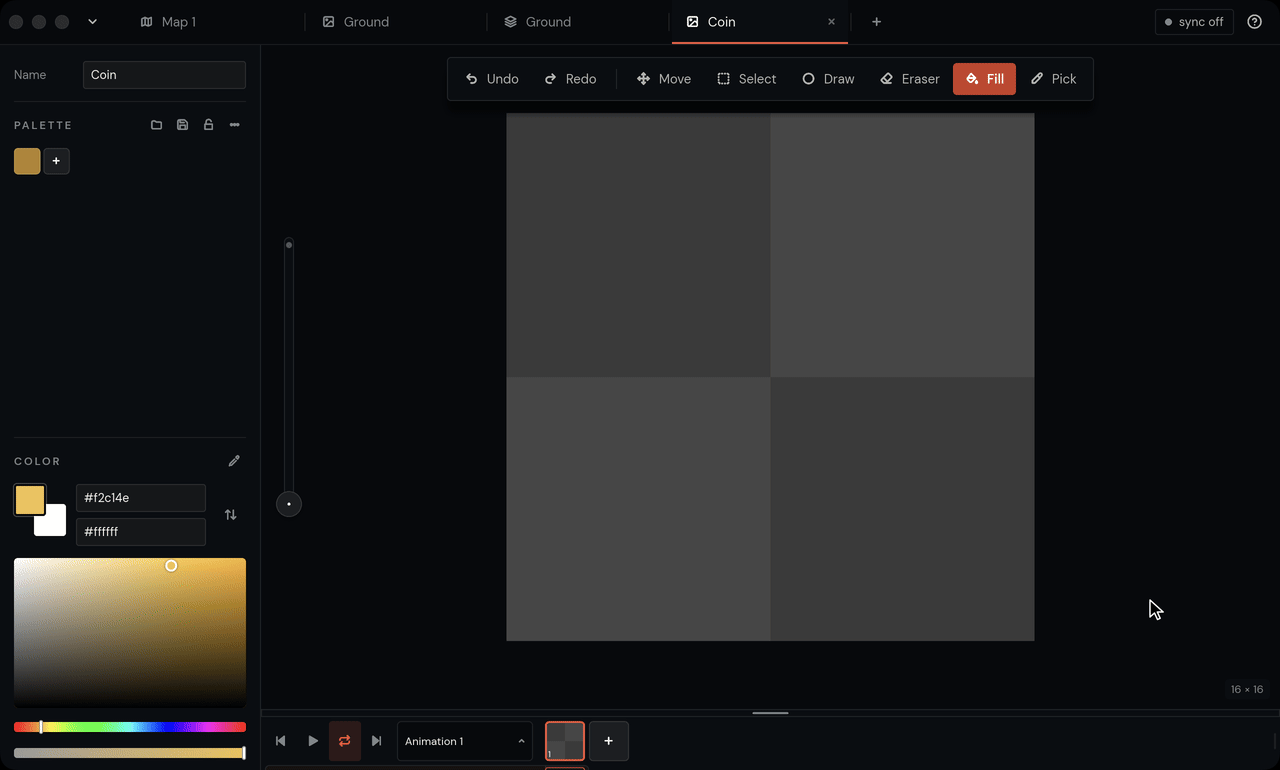Close the Coin tab
Image resolution: width=1280 pixels, height=770 pixels.
(x=831, y=22)
